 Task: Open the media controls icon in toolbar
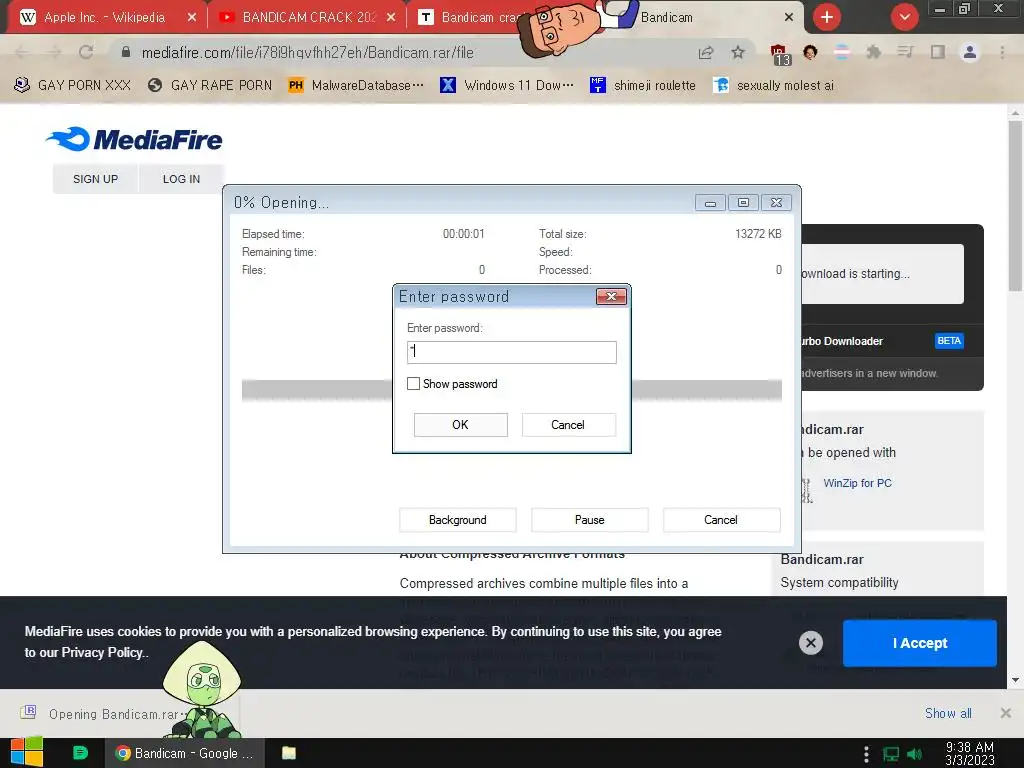point(905,52)
